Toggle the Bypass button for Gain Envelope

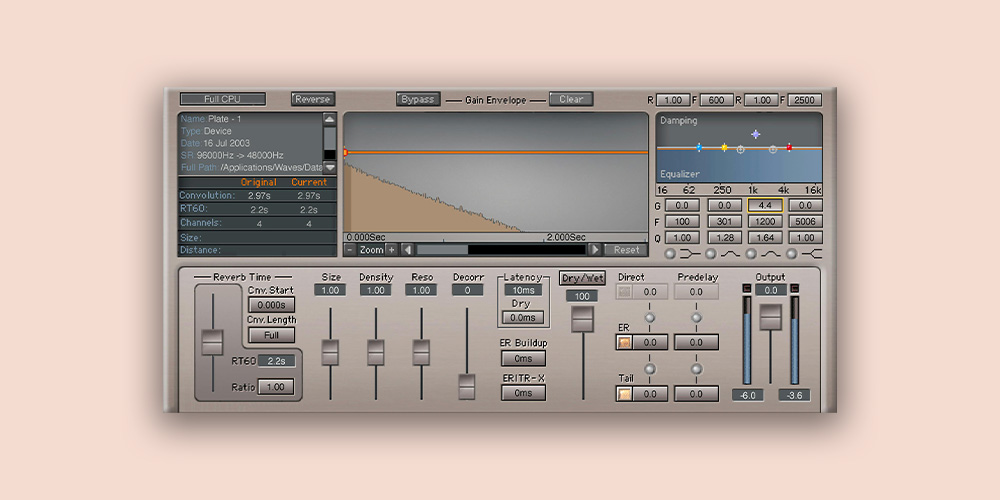pos(418,99)
